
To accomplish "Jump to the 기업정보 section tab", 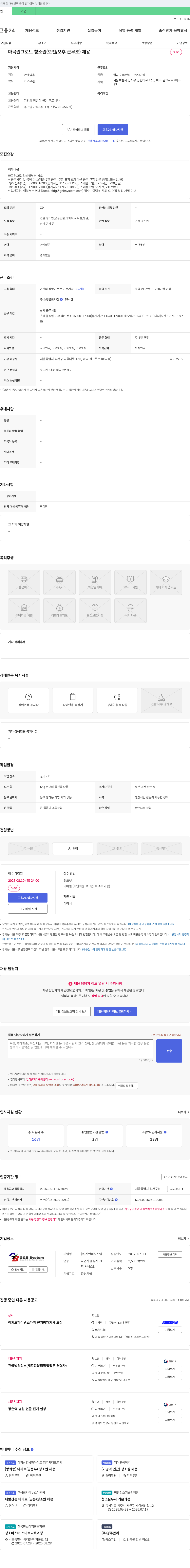I will [182, 43].
